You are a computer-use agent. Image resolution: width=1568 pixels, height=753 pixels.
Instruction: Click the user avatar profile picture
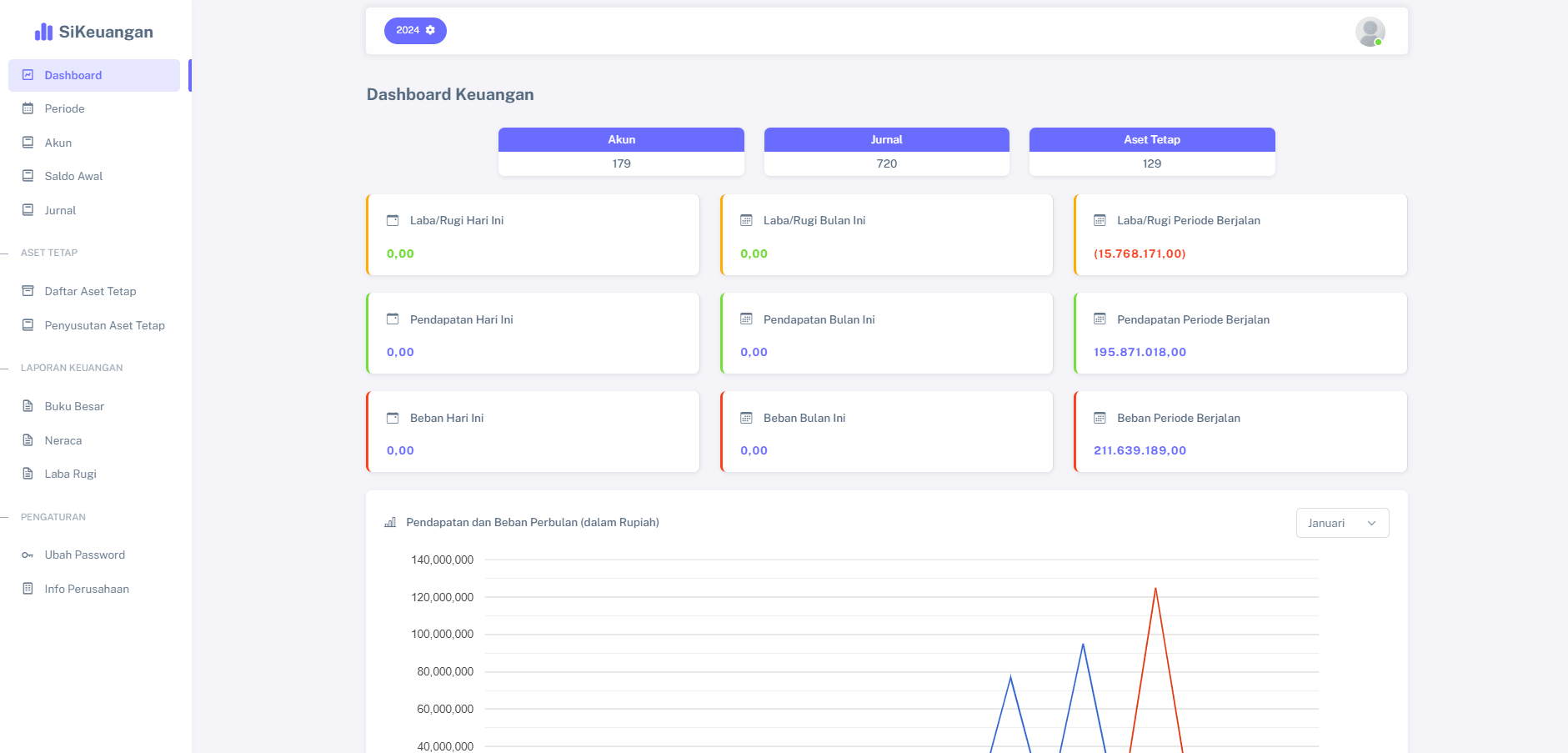click(1370, 32)
